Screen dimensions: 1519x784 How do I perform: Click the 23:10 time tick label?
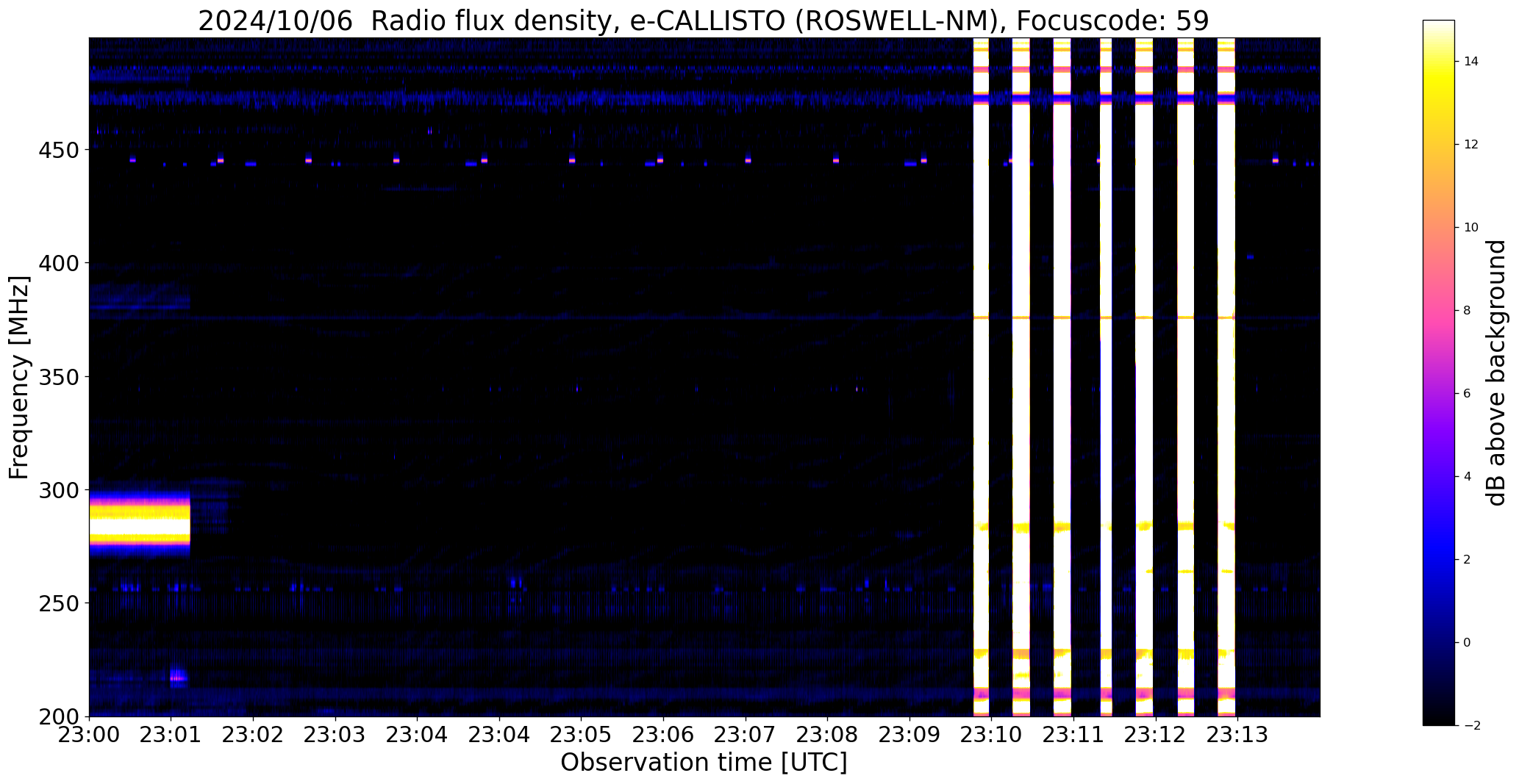coord(992,735)
